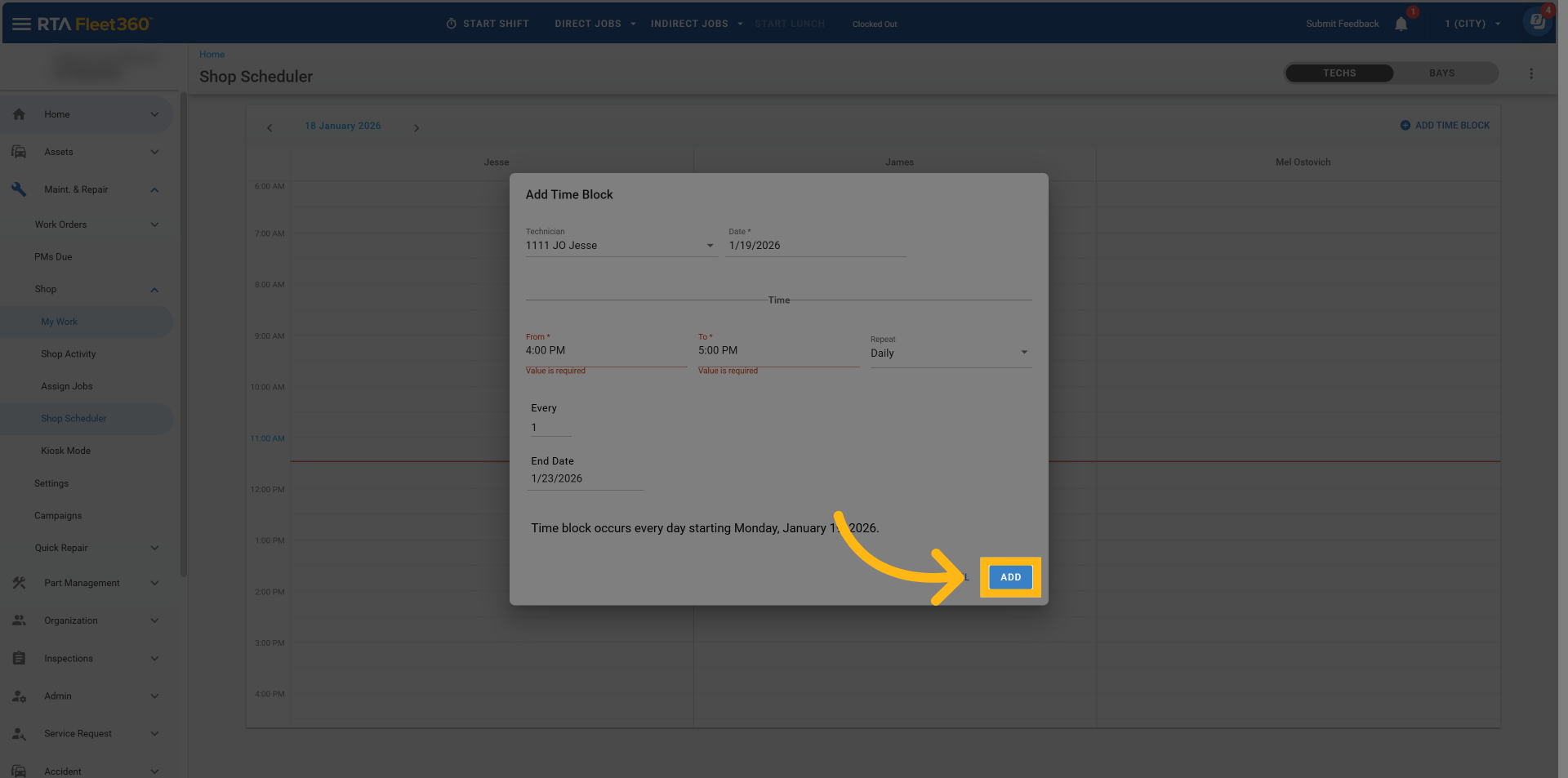Click the blue ADD button
The width and height of the screenshot is (1568, 778).
coord(1010,577)
